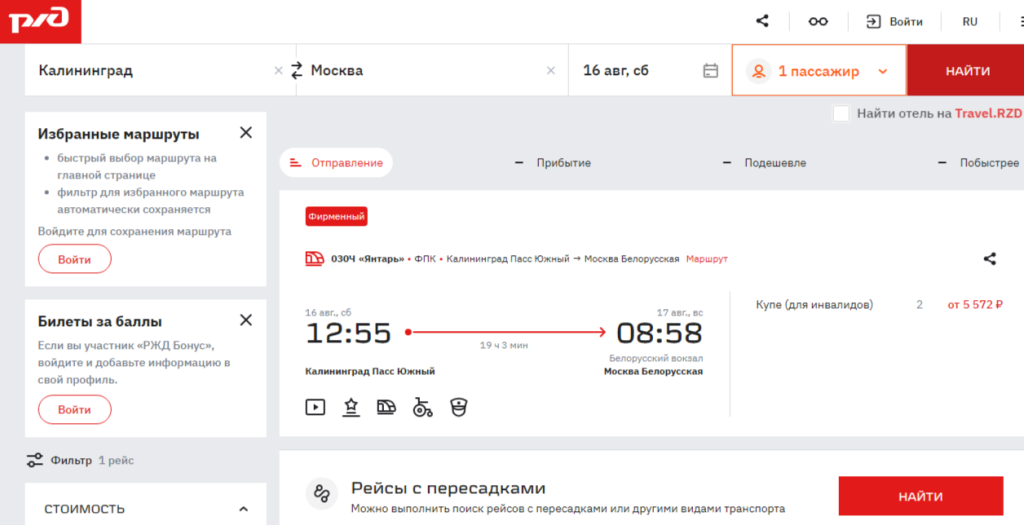This screenshot has width=1024, height=525.
Task: Open the share icon in top header
Action: (x=762, y=21)
